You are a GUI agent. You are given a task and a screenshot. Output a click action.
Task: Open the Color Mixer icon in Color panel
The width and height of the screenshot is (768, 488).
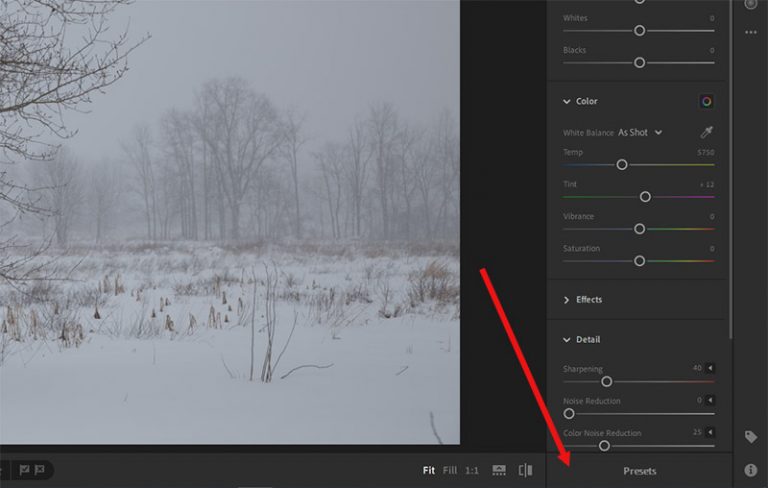tap(706, 101)
